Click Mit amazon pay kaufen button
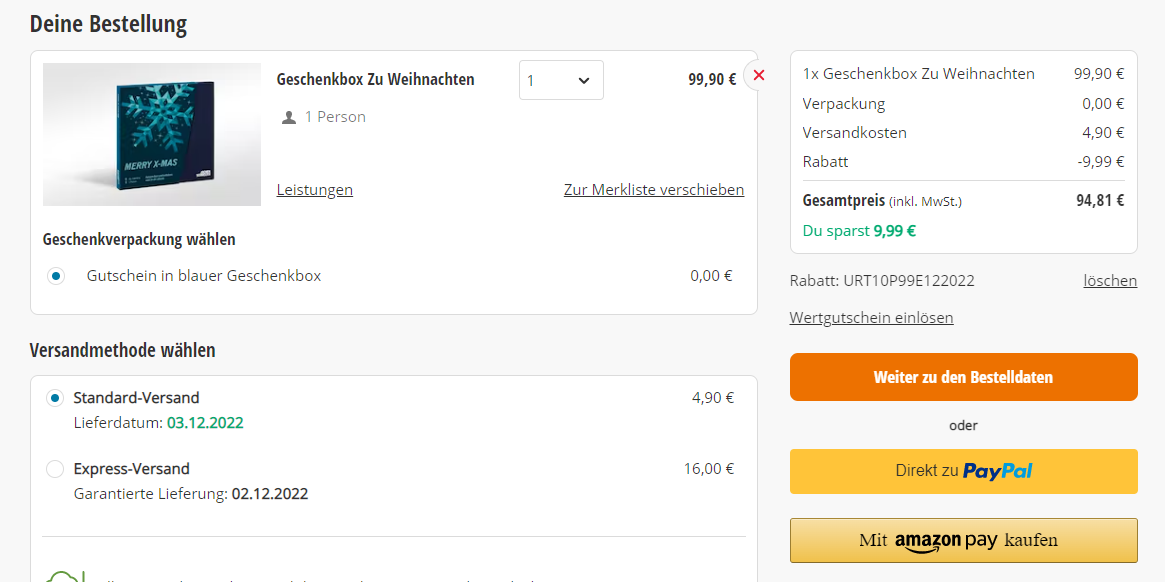The width and height of the screenshot is (1165, 582). tap(964, 540)
